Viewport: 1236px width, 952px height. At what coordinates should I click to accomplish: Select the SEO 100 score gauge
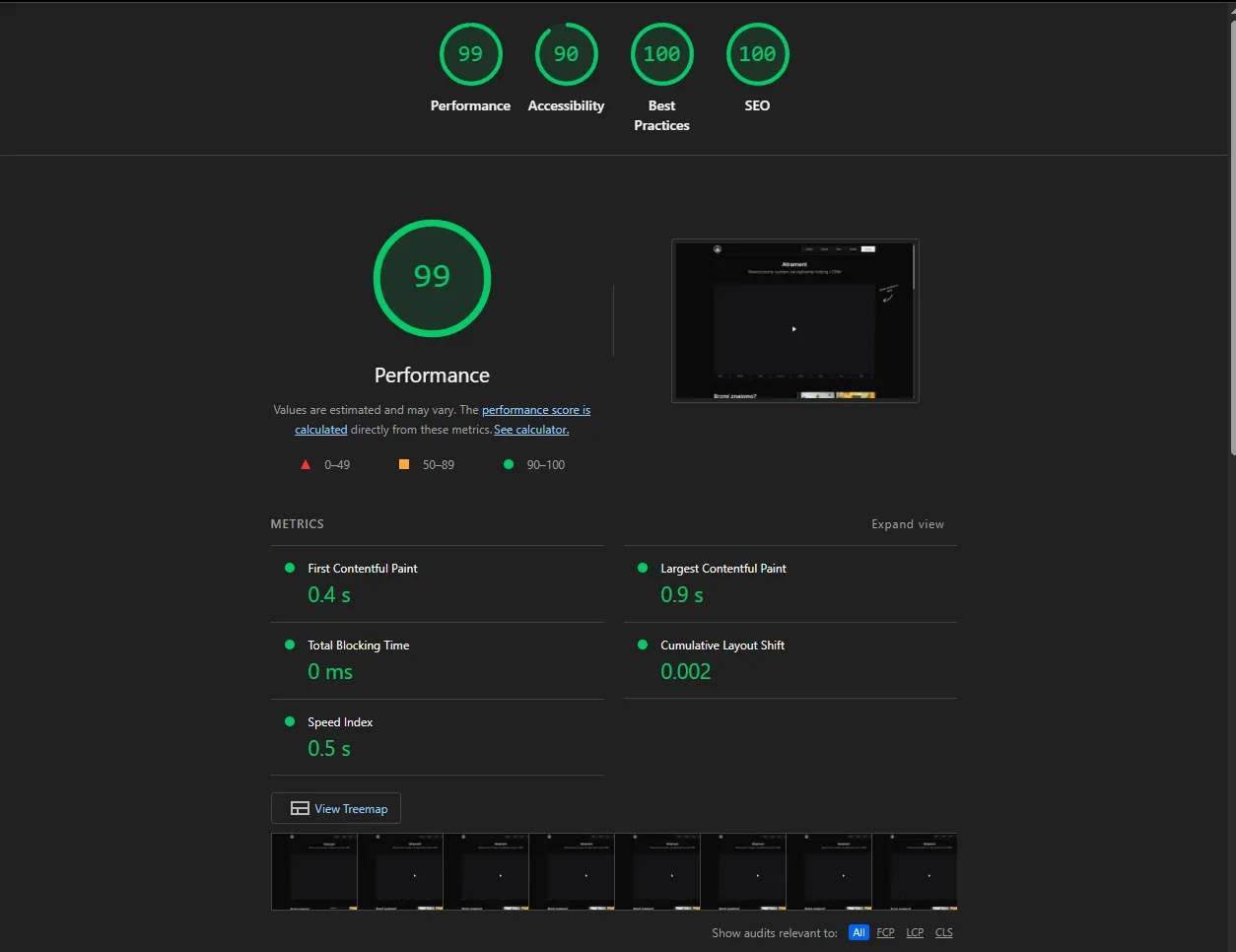[x=757, y=54]
